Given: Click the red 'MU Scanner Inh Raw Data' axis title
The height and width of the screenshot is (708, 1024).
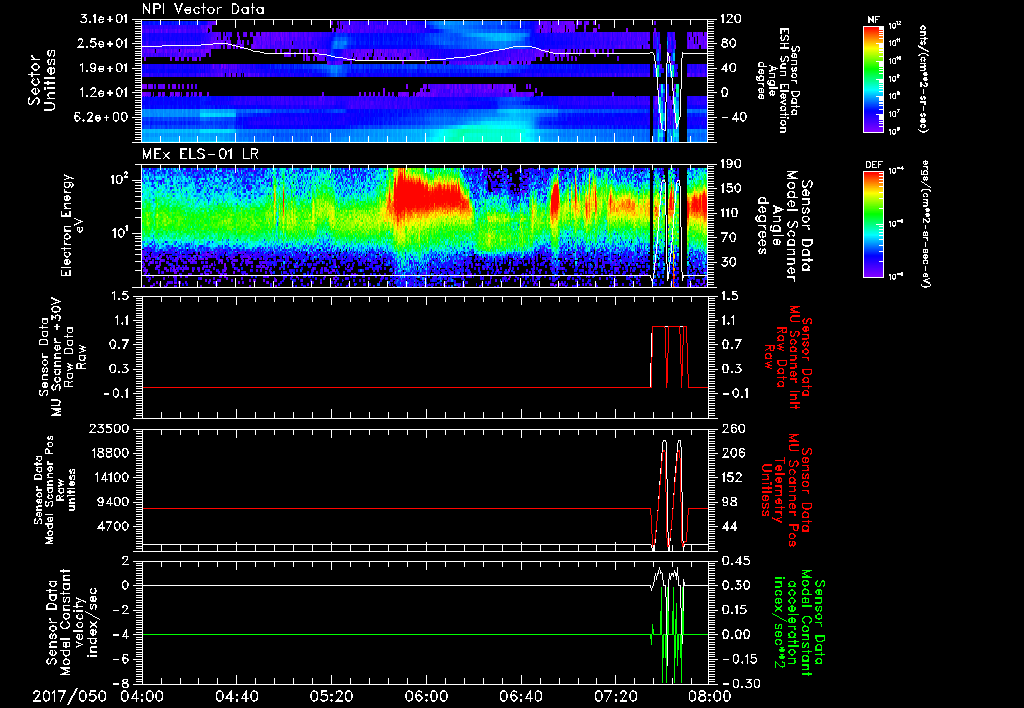Looking at the screenshot, I should click(x=788, y=357).
